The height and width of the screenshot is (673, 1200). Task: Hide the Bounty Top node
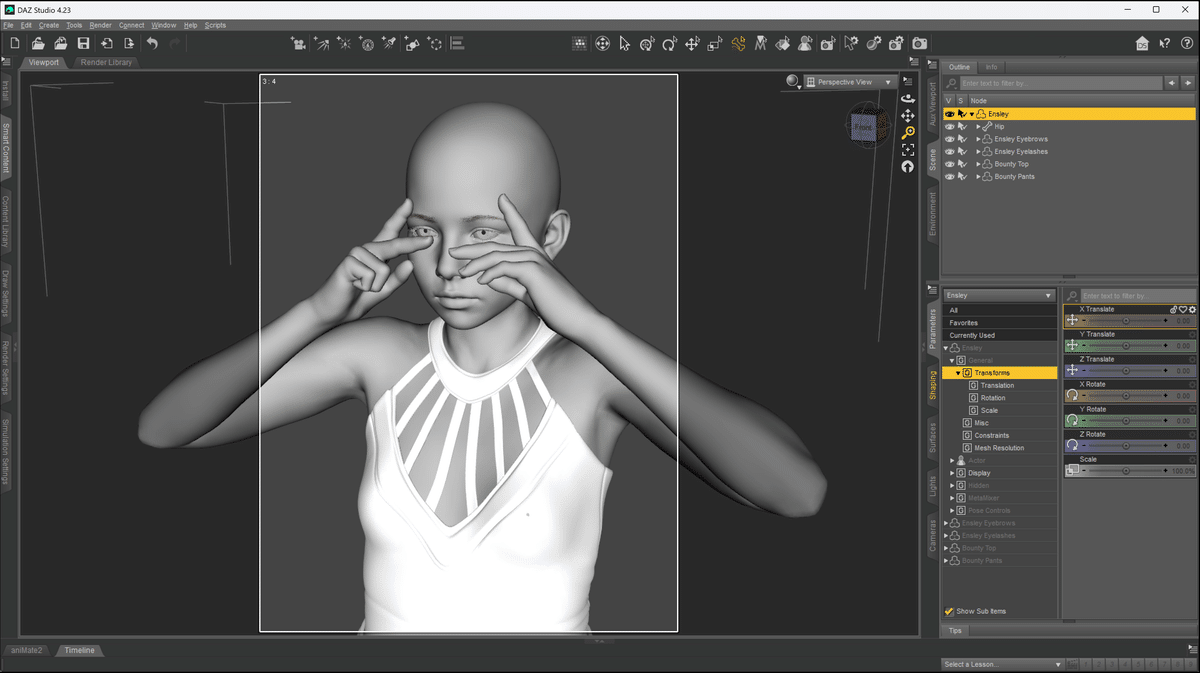pyautogui.click(x=949, y=164)
